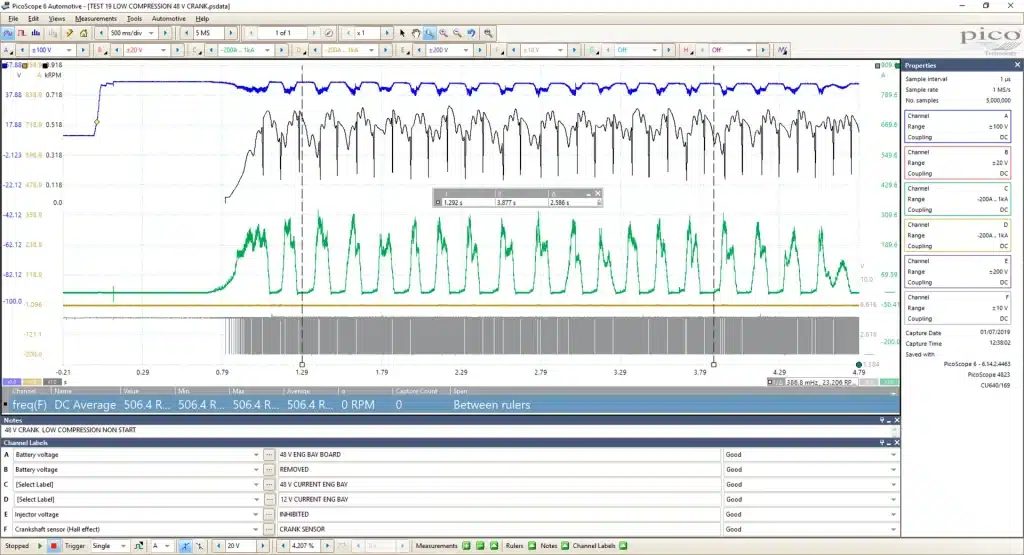Close the Notes panel
The height and width of the screenshot is (555, 1024).
coord(896,420)
